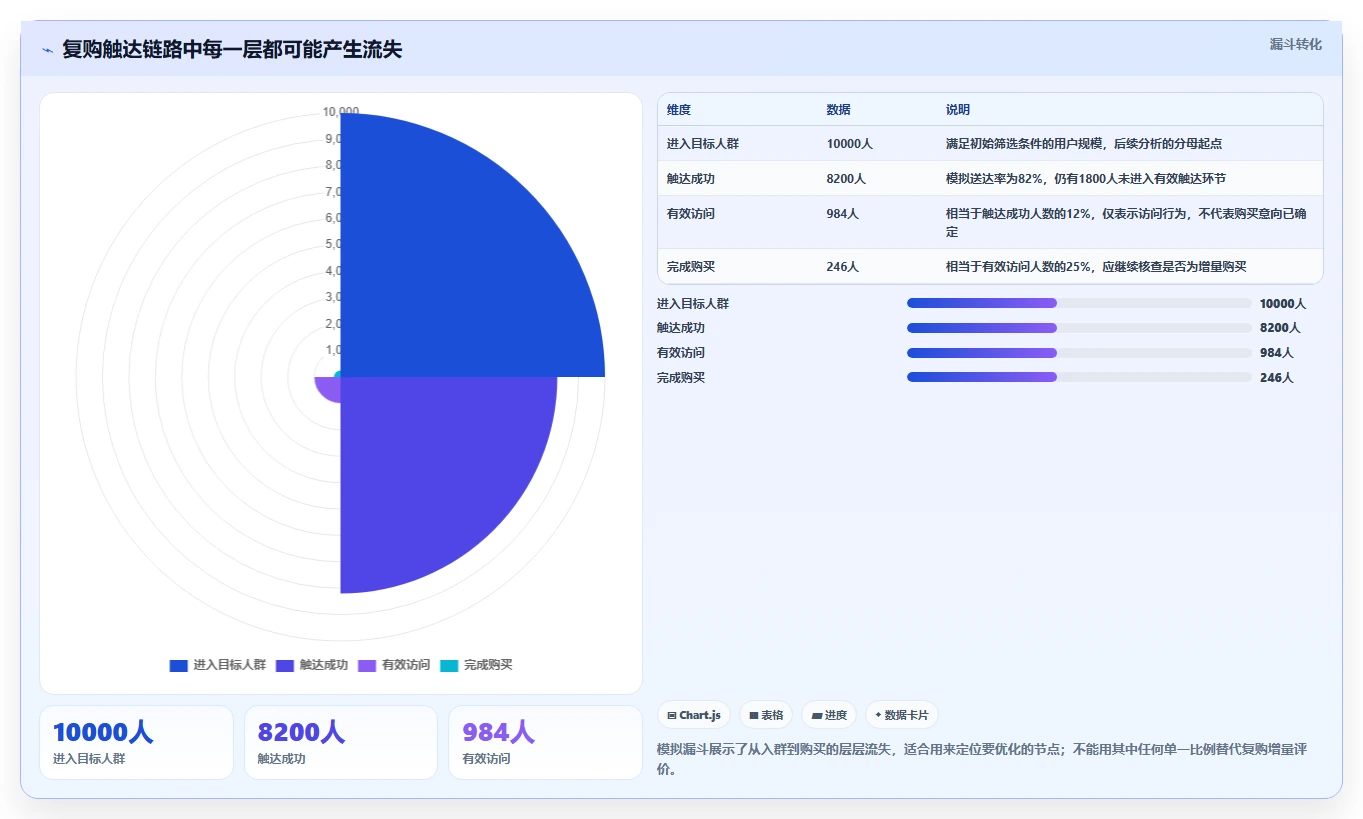The height and width of the screenshot is (819, 1363).
Task: Click the 完成购买 progress bar
Action: pyautogui.click(x=1079, y=377)
